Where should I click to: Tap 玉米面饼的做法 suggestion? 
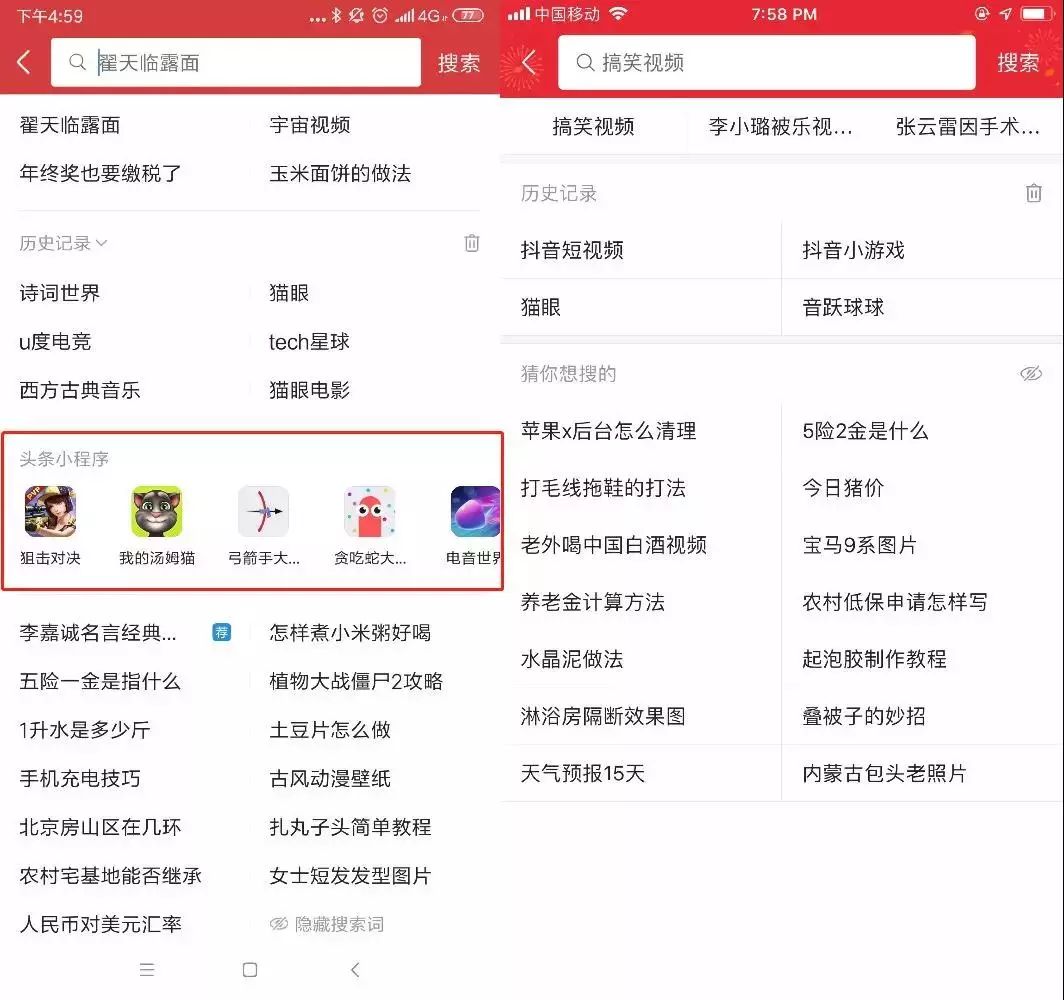(340, 174)
